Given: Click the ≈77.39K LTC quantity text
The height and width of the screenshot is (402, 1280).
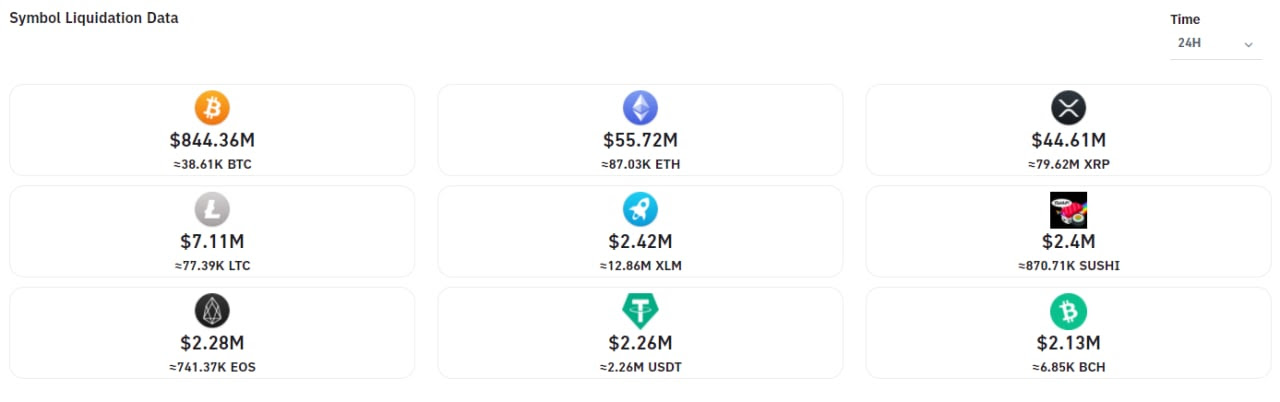Looking at the screenshot, I should coord(212,266).
